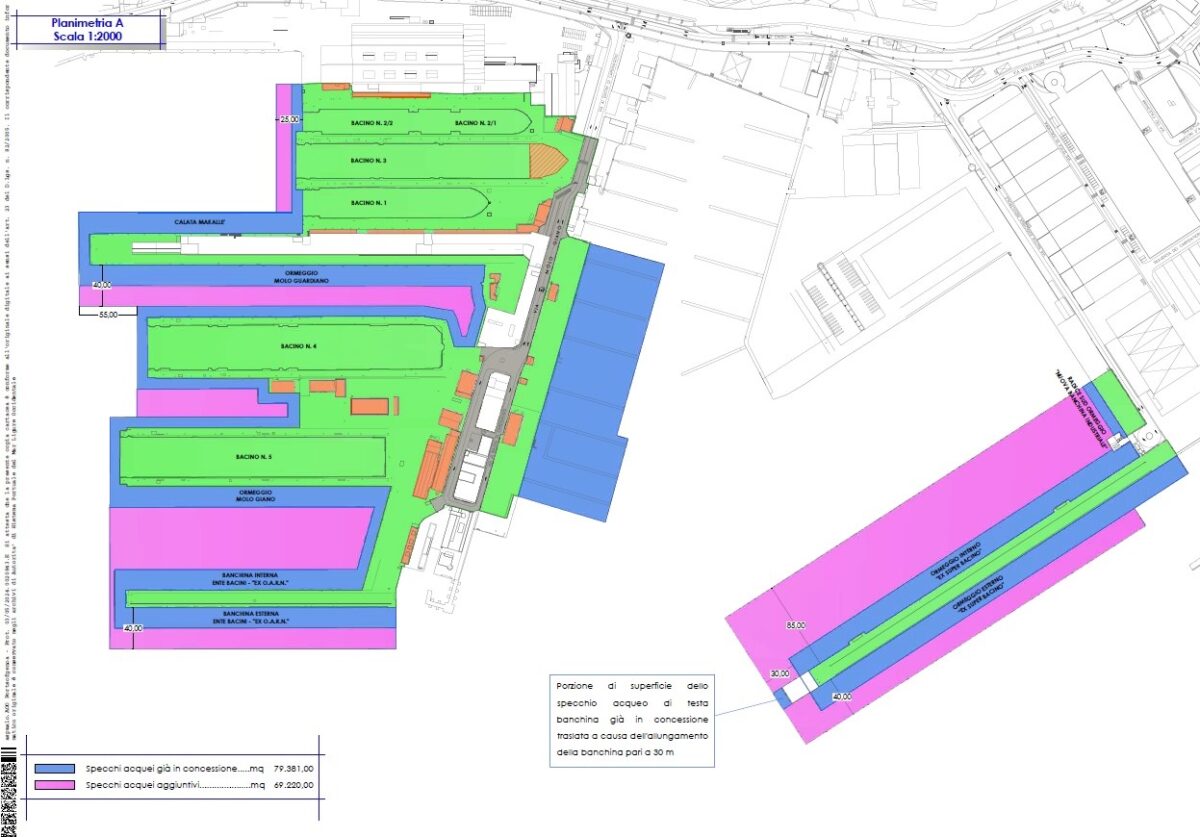The image size is (1200, 837).
Task: Click the 'BACINO N. 3' label
Action: (368, 160)
